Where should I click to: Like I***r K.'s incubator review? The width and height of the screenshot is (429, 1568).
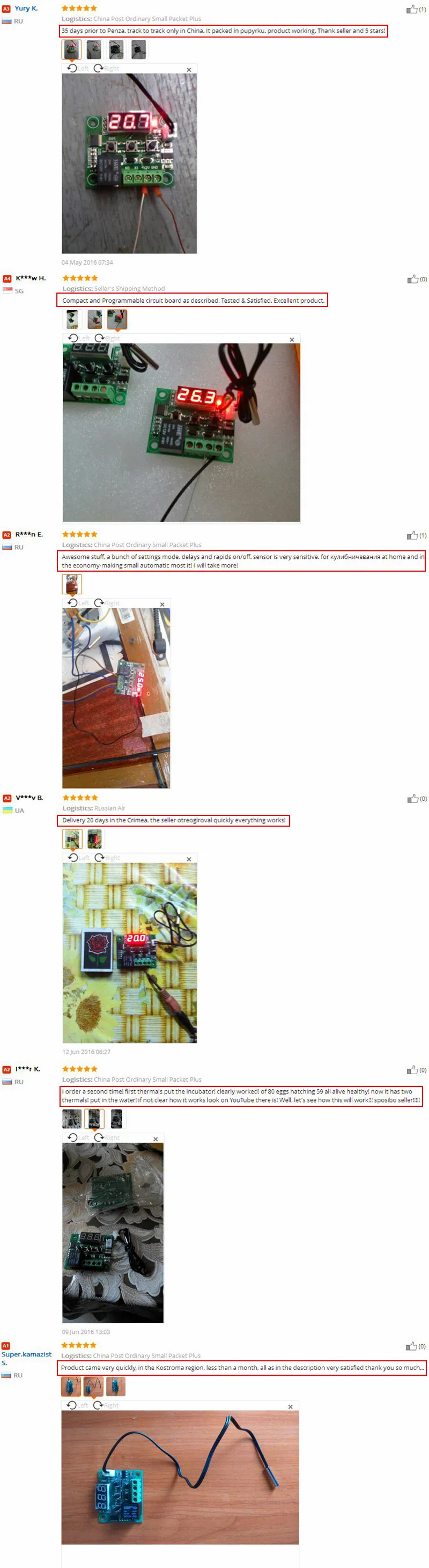tap(412, 1069)
